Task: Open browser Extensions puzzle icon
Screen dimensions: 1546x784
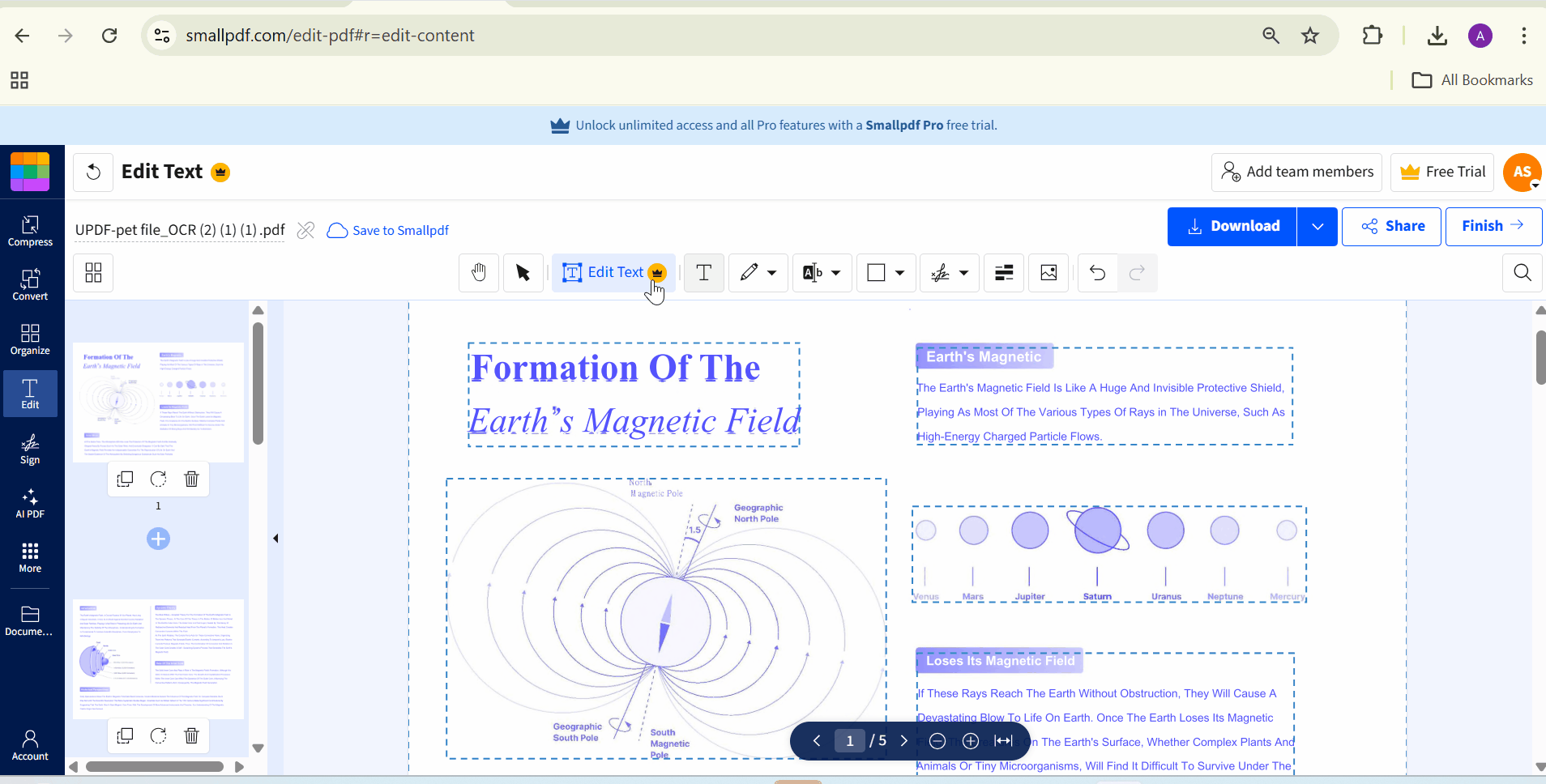Action: 1373,36
